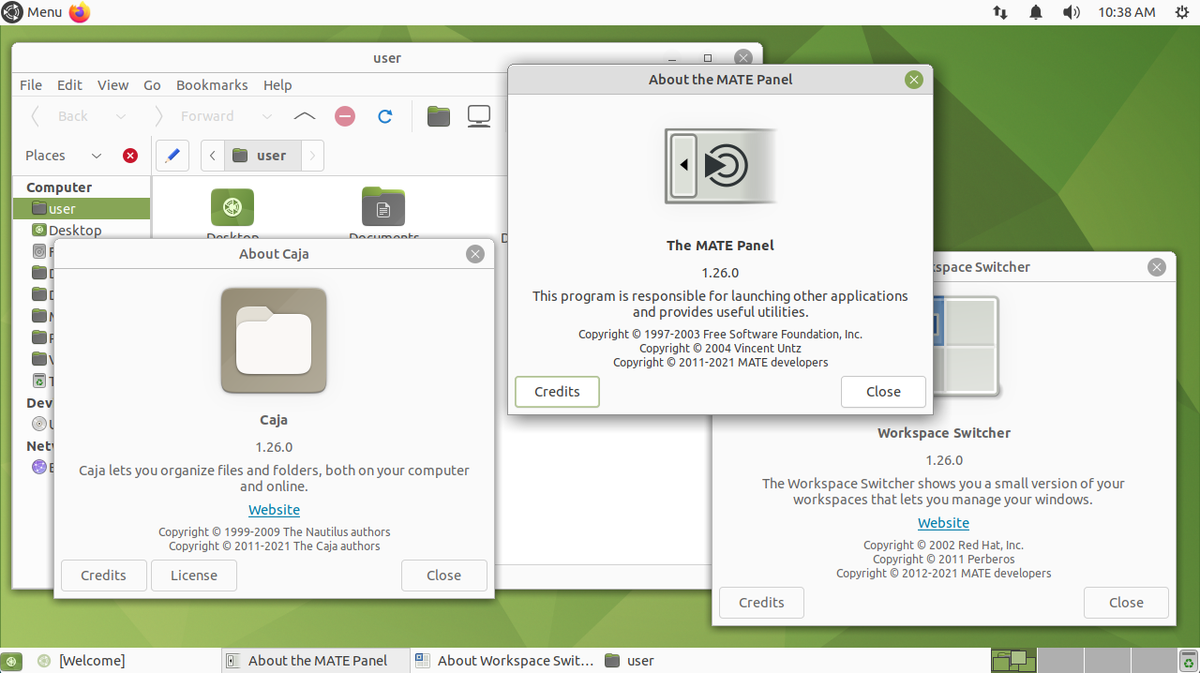Open the Desktop folder in Caja
The image size is (1200, 673).
tap(232, 207)
